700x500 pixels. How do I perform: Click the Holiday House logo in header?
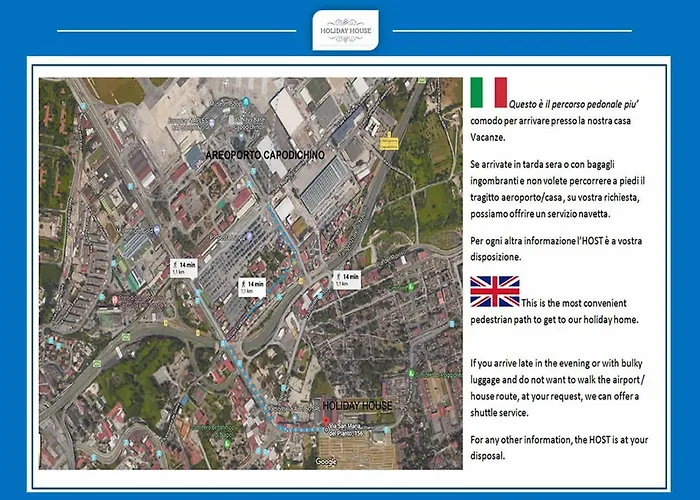coord(345,30)
